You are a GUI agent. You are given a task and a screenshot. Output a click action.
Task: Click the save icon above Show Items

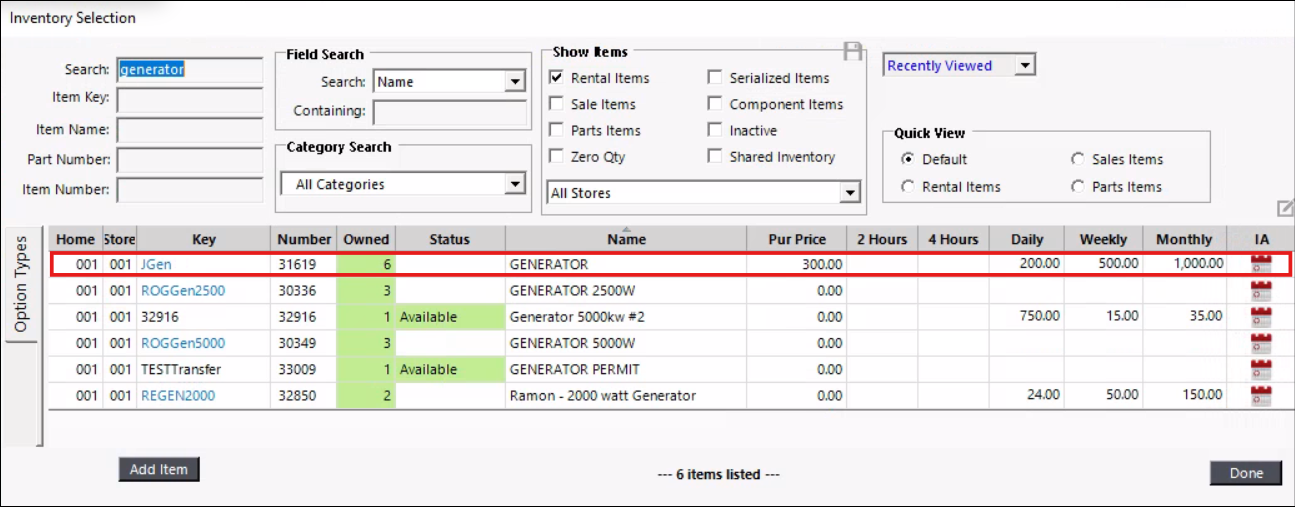(853, 51)
